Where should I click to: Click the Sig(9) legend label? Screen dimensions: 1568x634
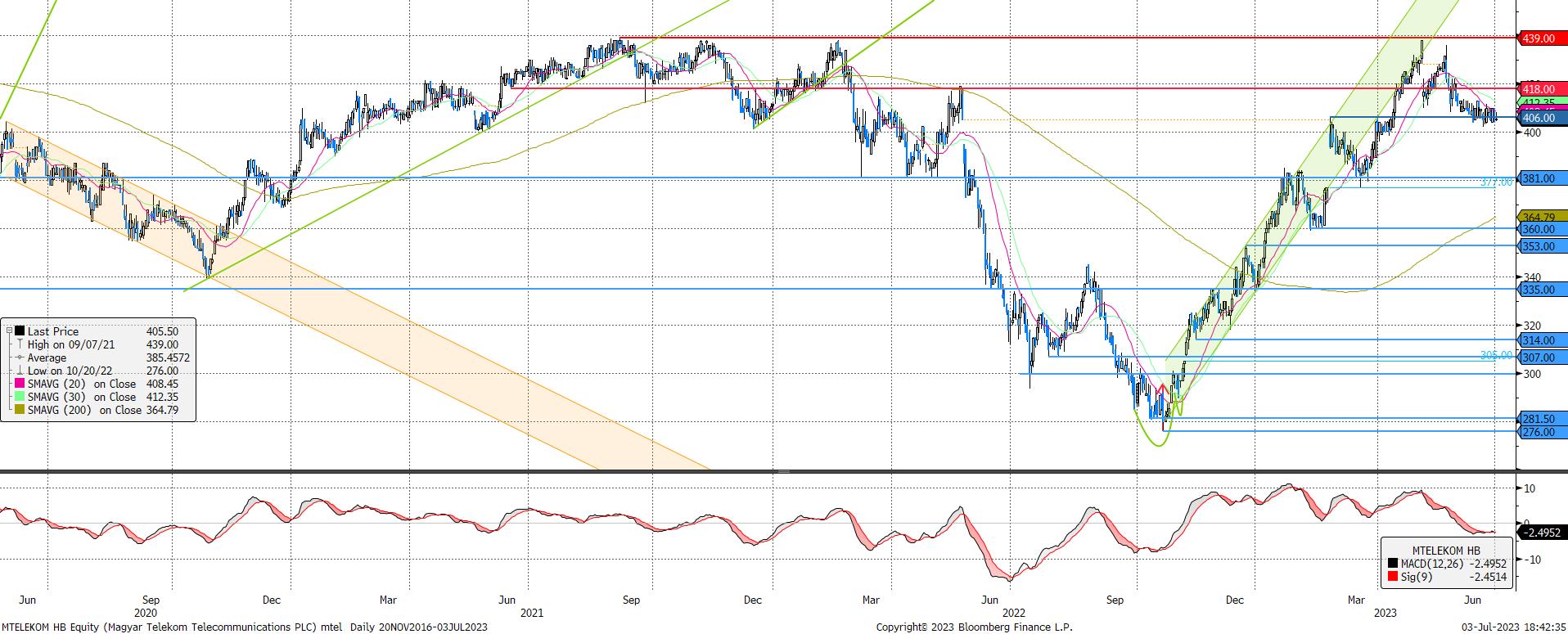(1417, 577)
